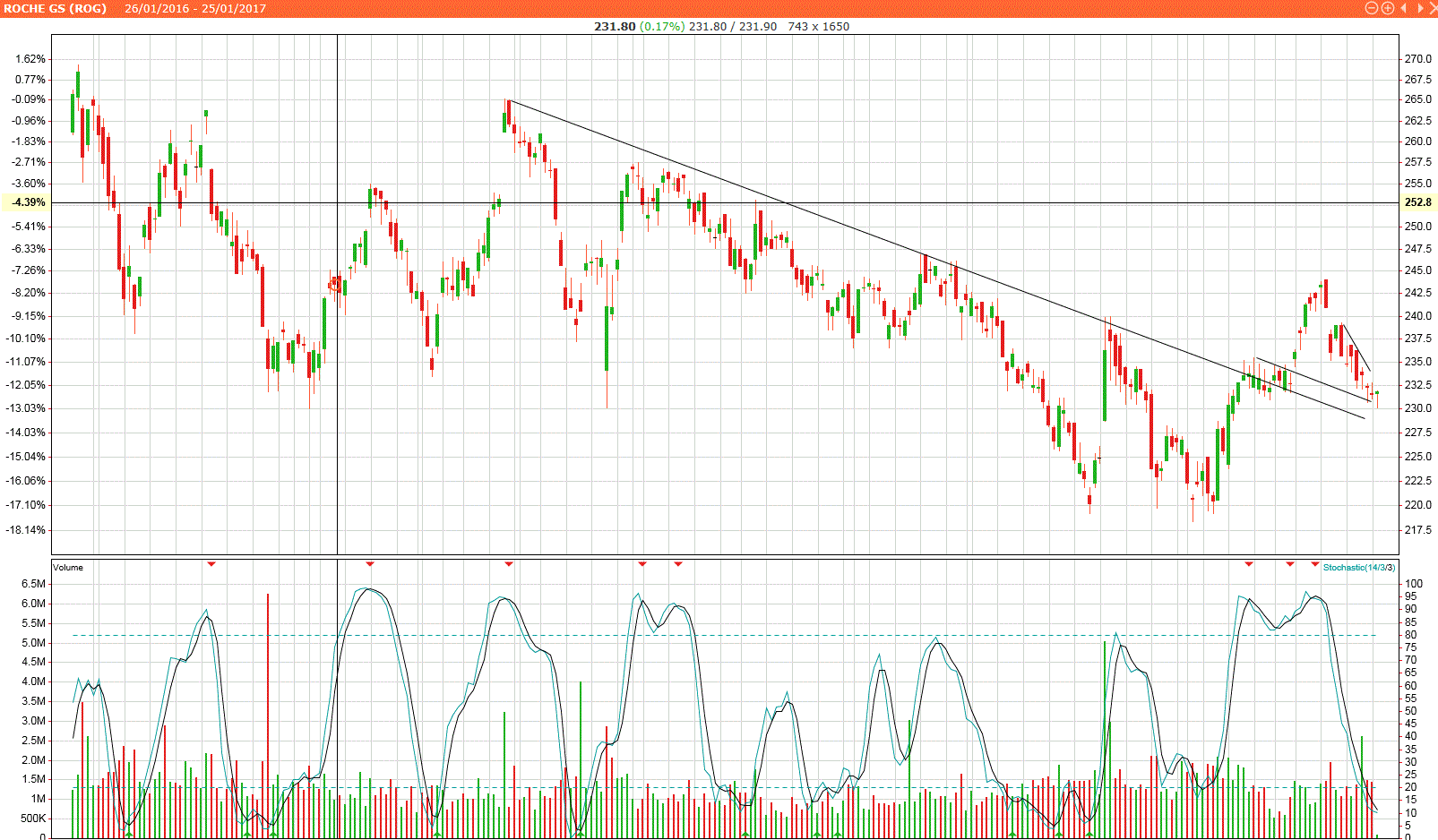Click the last price 231.80 in header
This screenshot has height=840, width=1438.
[x=615, y=26]
